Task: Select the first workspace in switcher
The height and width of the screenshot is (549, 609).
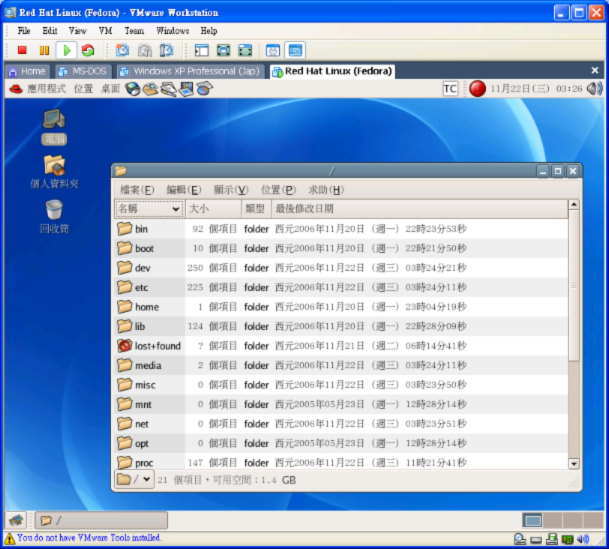Action: (x=532, y=520)
